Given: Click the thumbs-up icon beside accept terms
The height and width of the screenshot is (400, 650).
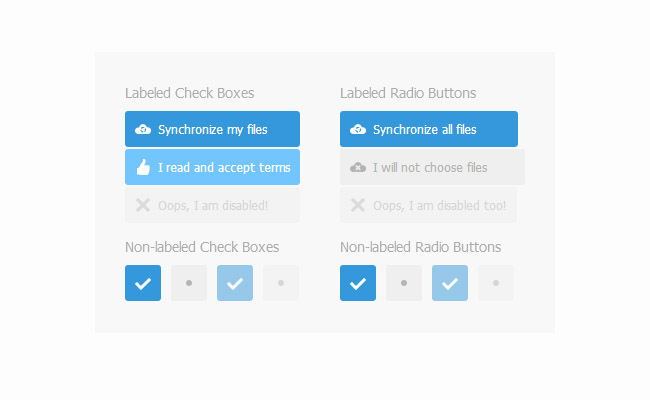Looking at the screenshot, I should [143, 167].
